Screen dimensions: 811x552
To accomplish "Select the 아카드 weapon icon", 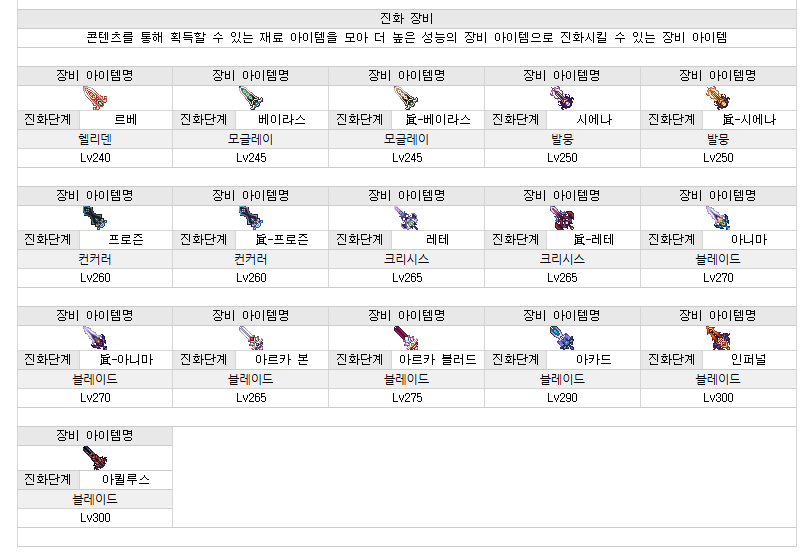I will click(x=561, y=337).
